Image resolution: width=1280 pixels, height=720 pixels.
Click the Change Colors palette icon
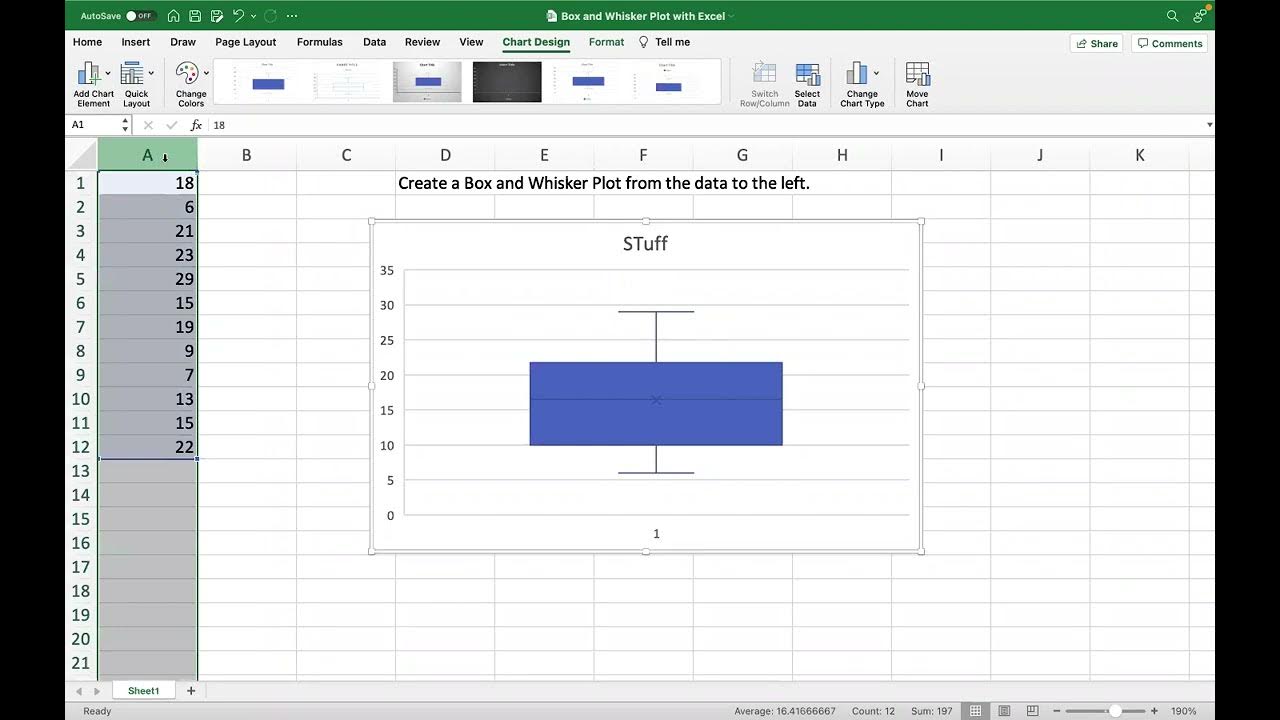[187, 74]
